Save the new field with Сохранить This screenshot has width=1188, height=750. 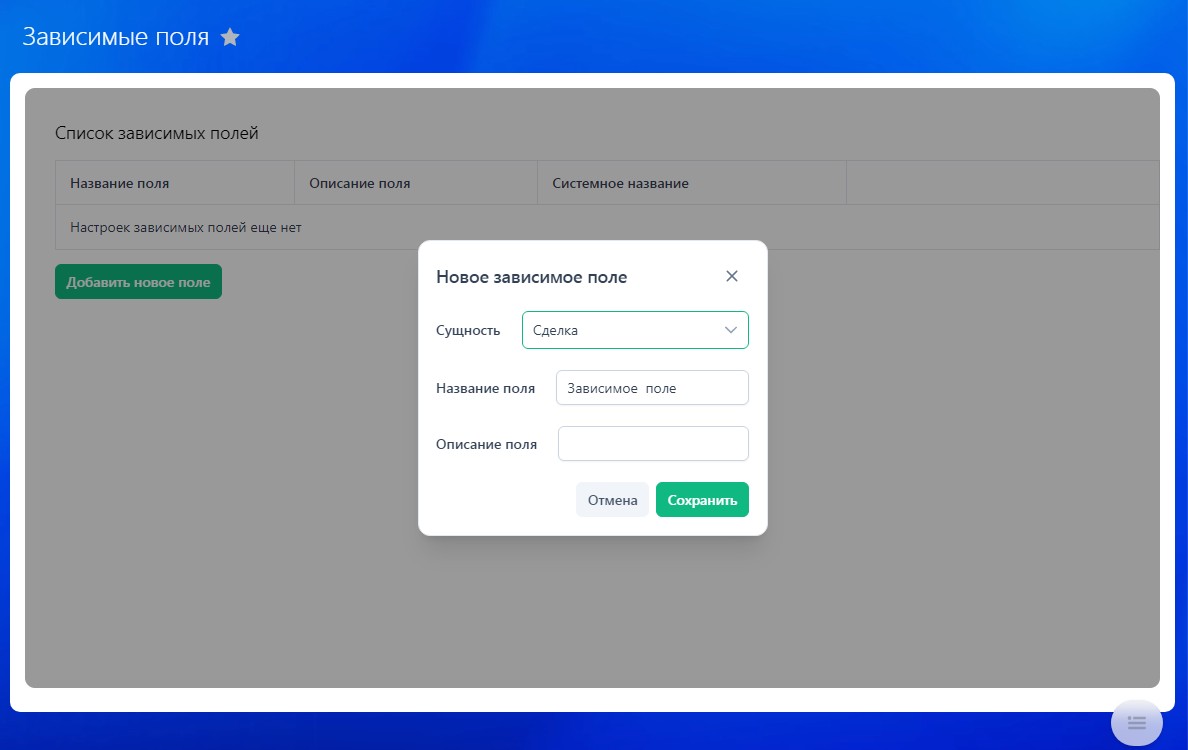click(x=701, y=500)
